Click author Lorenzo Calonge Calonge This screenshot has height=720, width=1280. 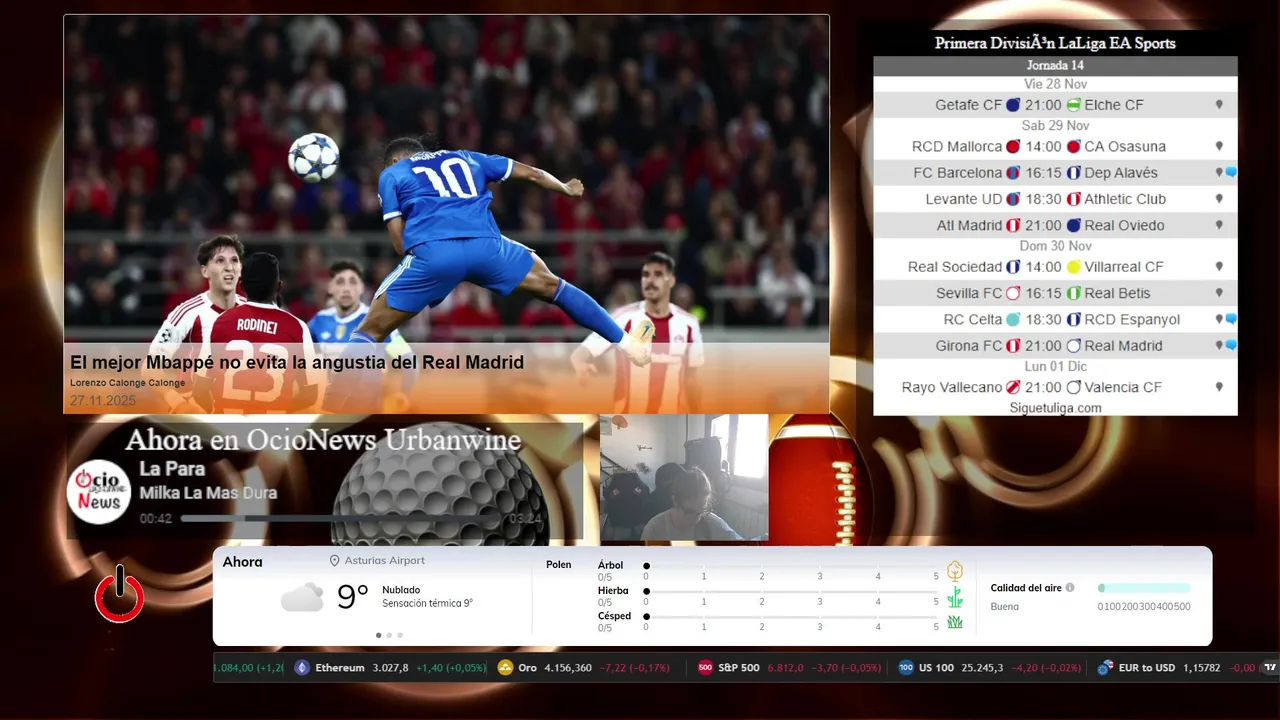pyautogui.click(x=127, y=383)
